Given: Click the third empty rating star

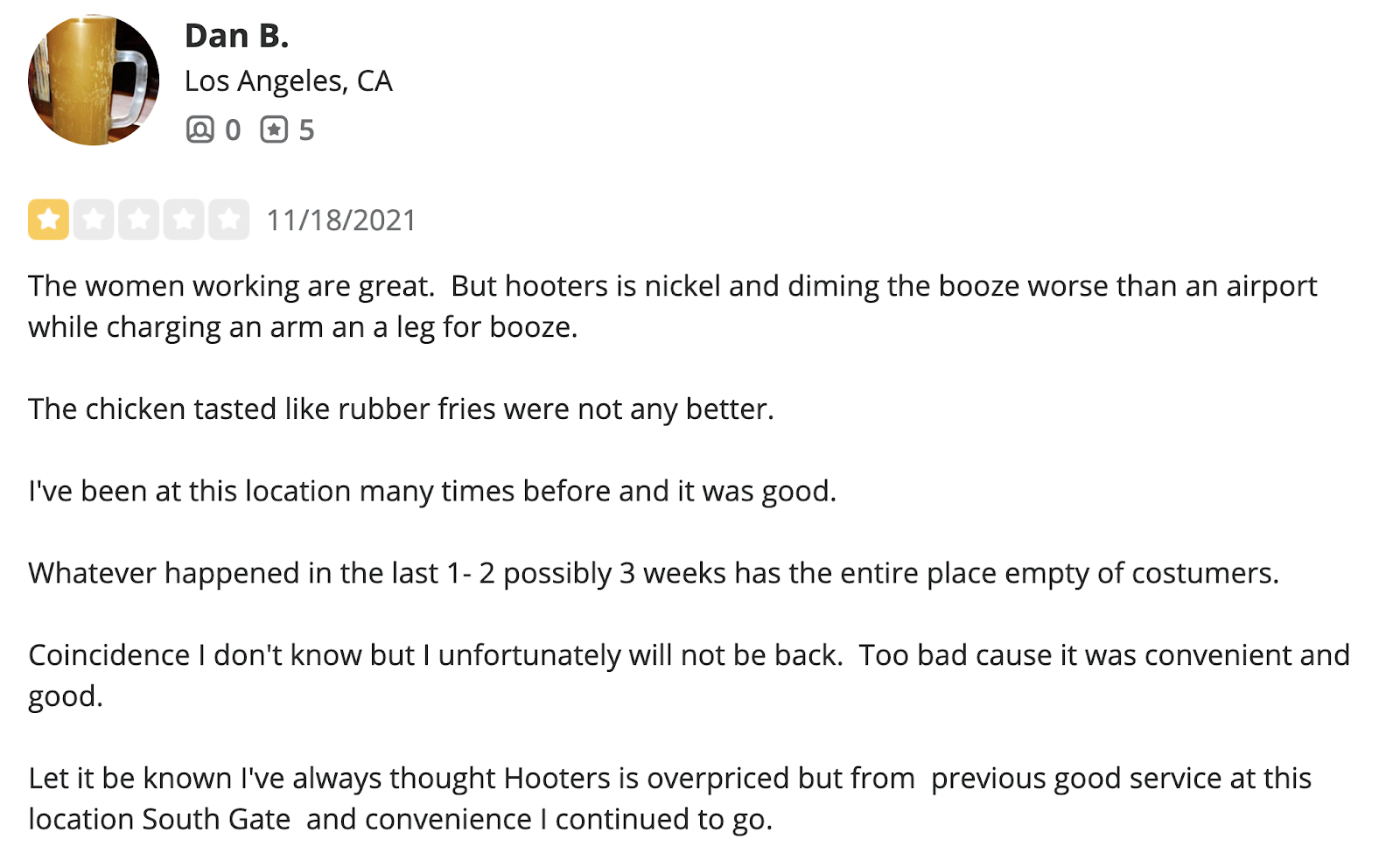Looking at the screenshot, I should (x=138, y=220).
